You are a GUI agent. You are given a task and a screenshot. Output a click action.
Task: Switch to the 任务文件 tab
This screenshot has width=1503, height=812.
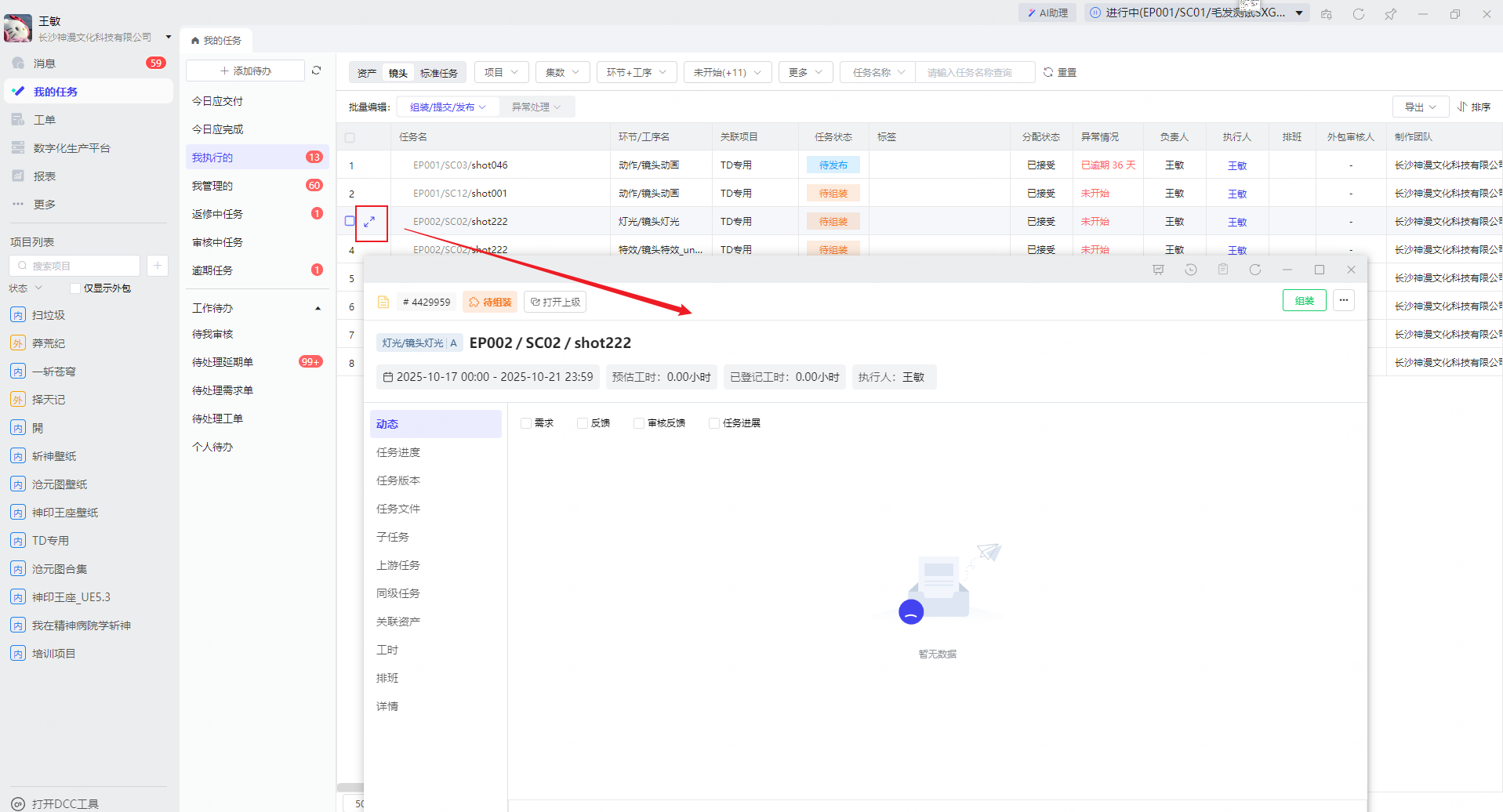pos(398,509)
